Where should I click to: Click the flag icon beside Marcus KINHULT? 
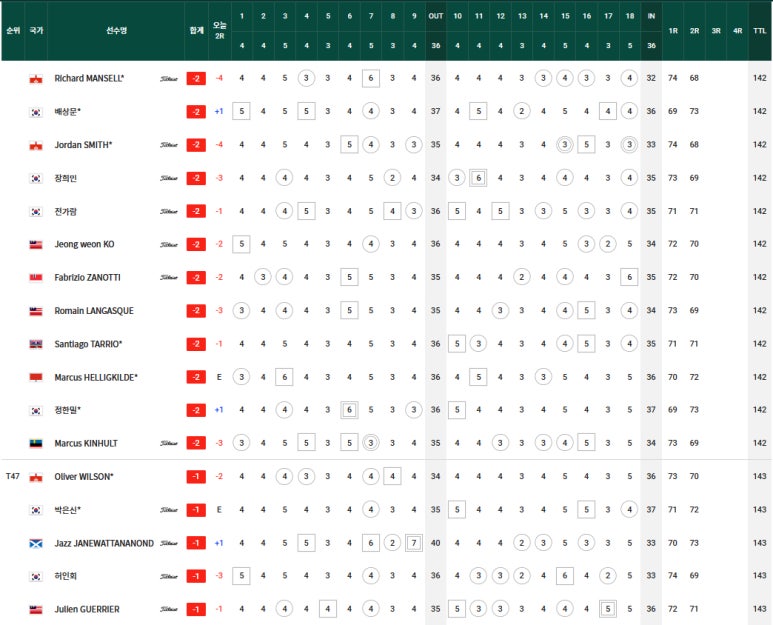pyautogui.click(x=35, y=443)
